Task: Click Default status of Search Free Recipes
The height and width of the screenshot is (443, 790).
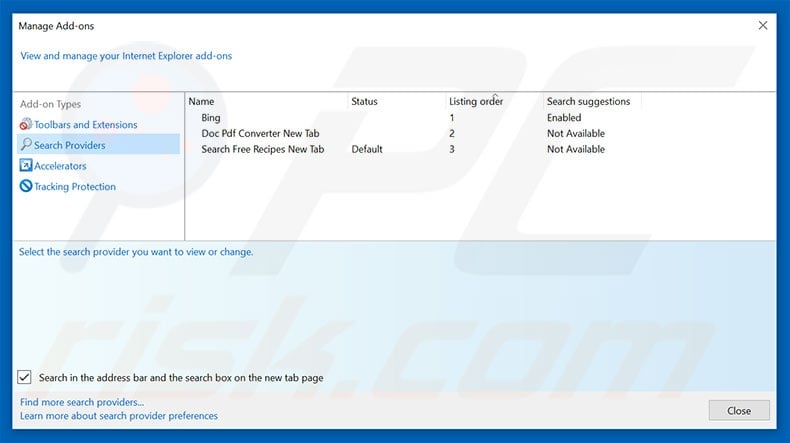Action: 367,149
